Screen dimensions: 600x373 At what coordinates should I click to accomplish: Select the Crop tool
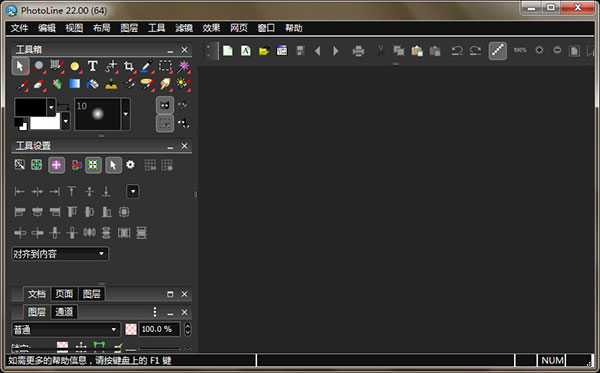(x=129, y=67)
